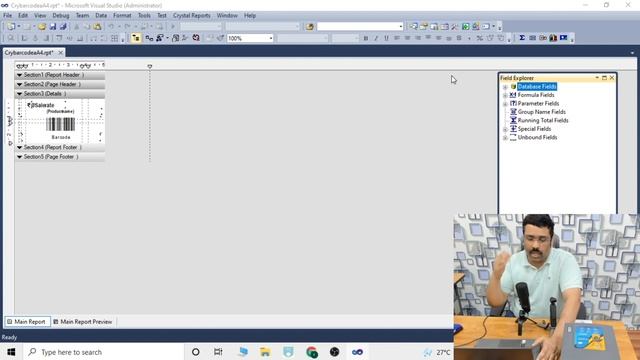Click the Windows Start button
Viewport: 640px width, 360px height.
coord(11,352)
